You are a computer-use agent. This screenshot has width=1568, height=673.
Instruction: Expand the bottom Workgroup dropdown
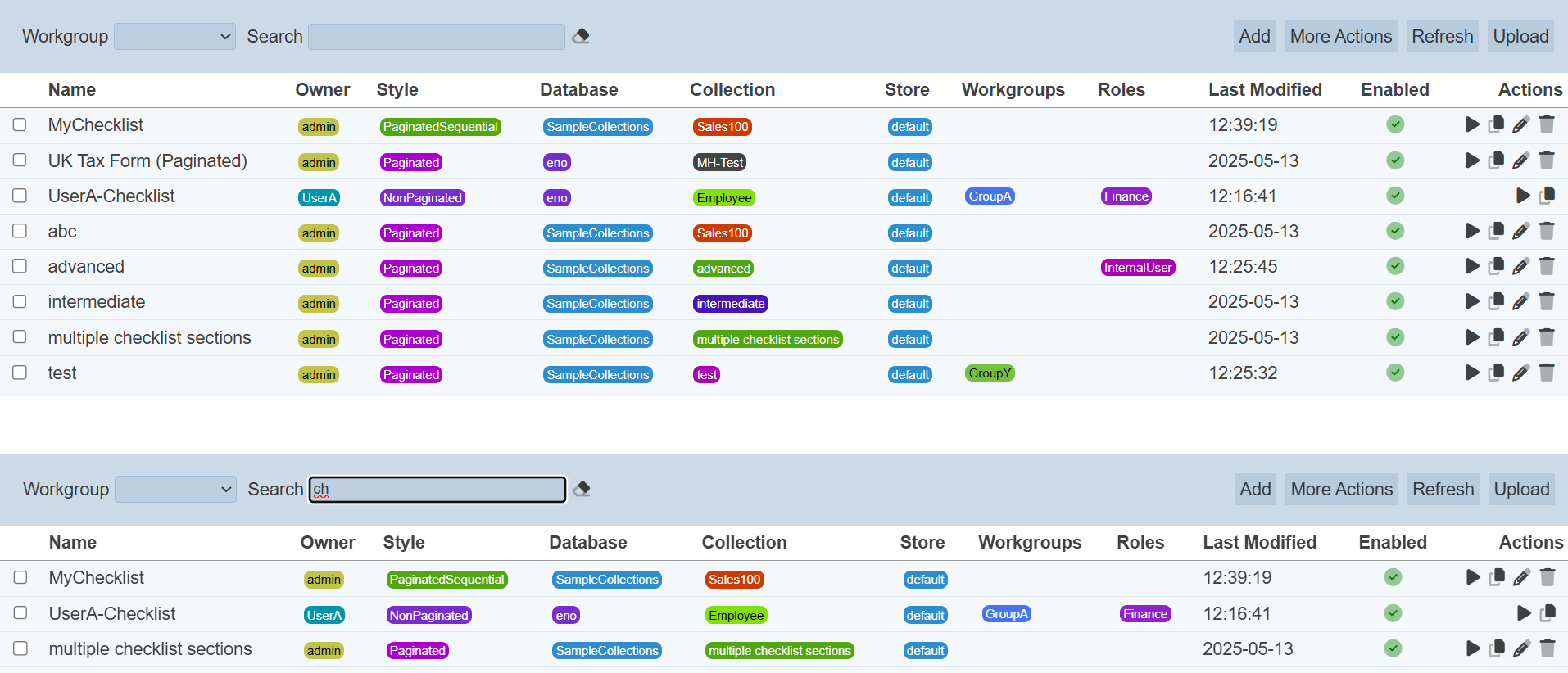tap(175, 490)
